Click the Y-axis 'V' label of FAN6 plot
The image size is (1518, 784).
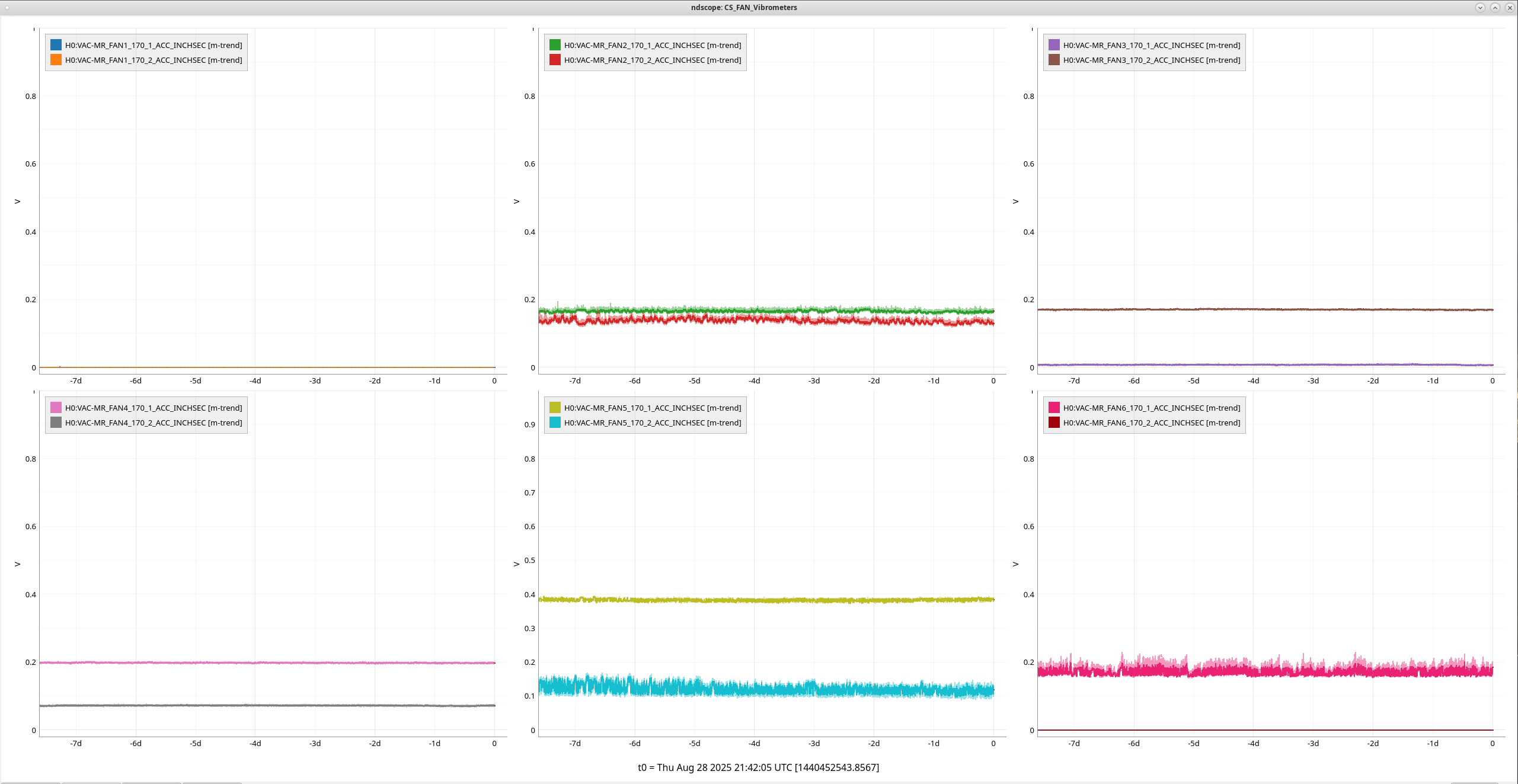(x=1015, y=564)
